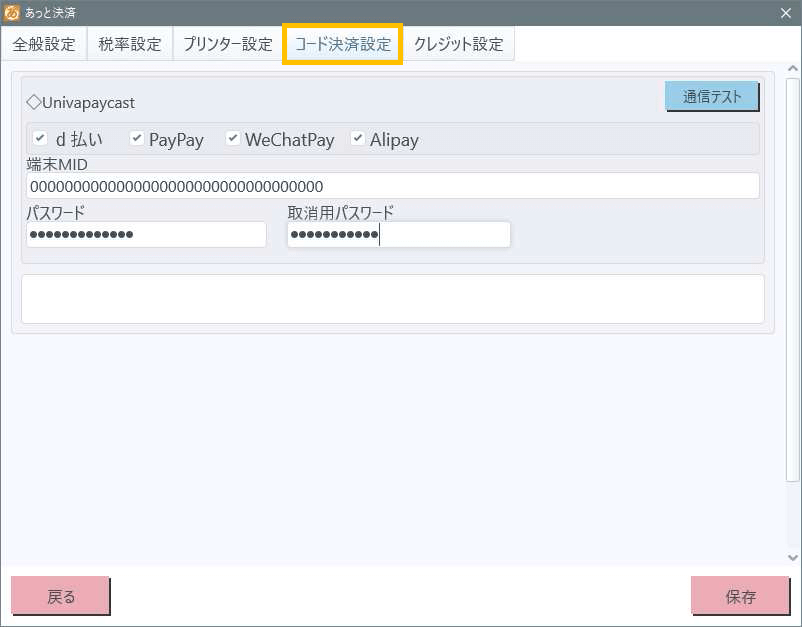Image resolution: width=802 pixels, height=627 pixels.
Task: Select the コード決済設定 tab
Action: tap(342, 45)
